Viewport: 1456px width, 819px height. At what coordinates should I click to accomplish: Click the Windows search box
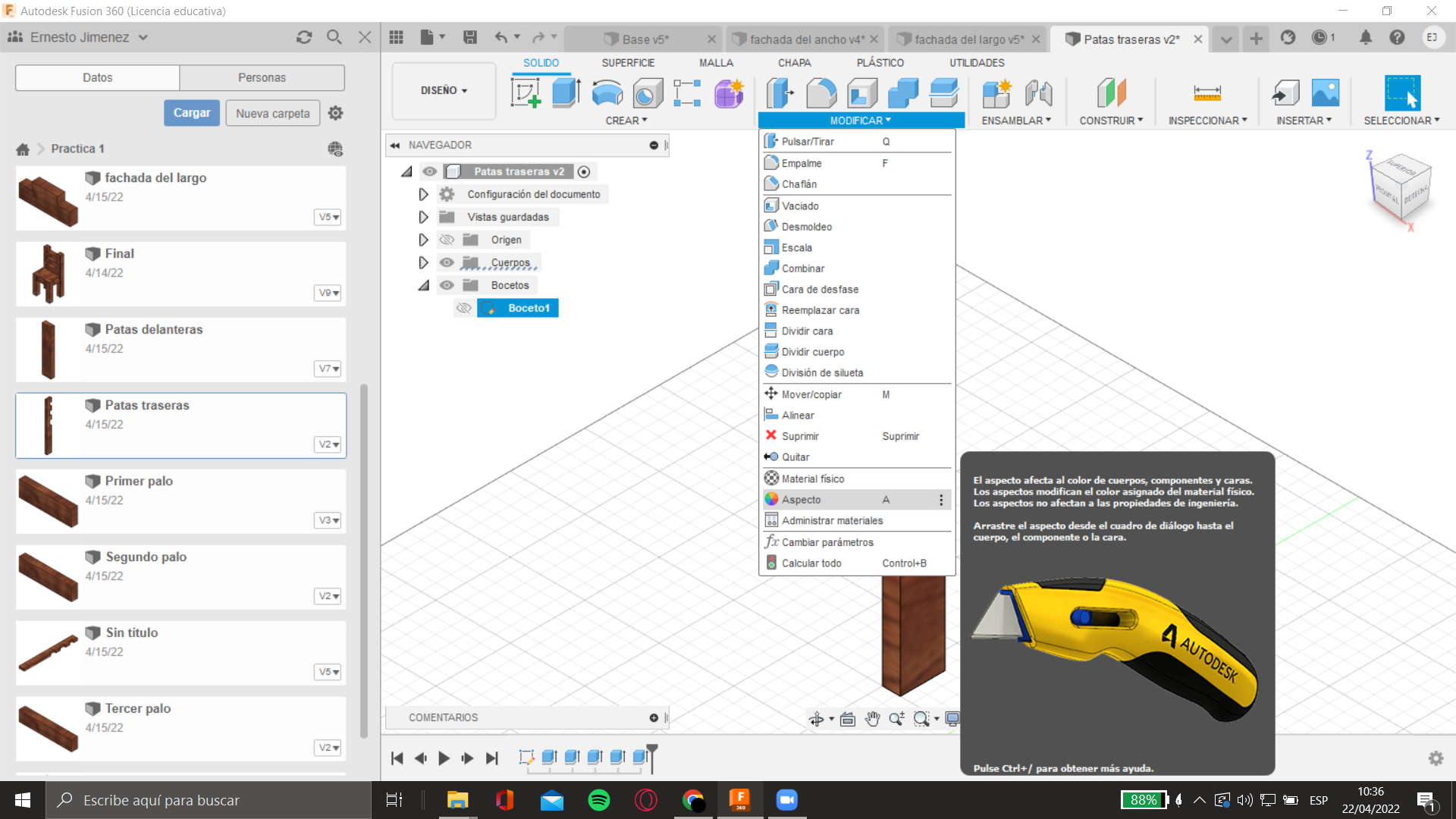(209, 800)
